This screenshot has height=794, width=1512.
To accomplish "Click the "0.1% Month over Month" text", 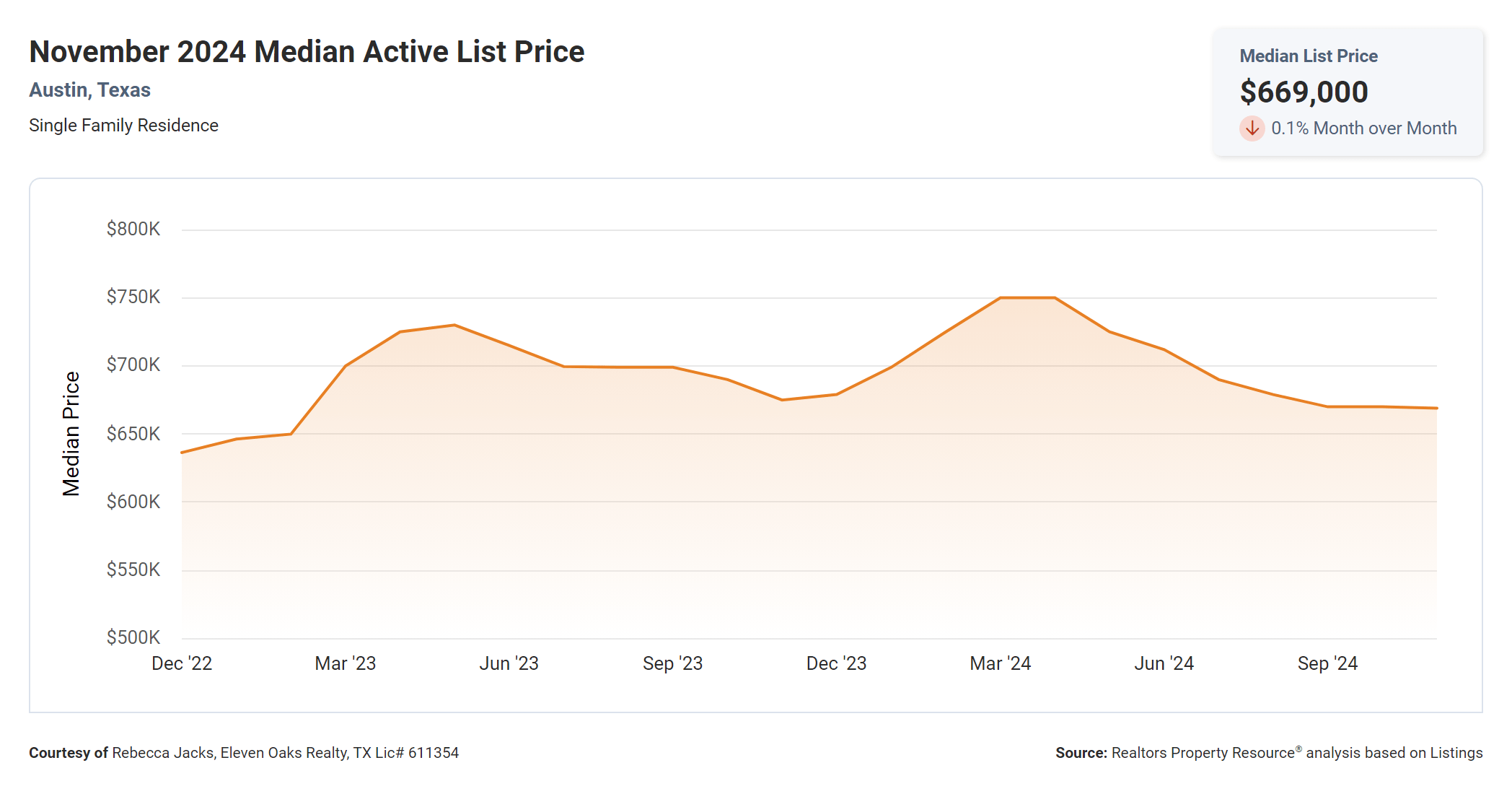I will pyautogui.click(x=1363, y=128).
